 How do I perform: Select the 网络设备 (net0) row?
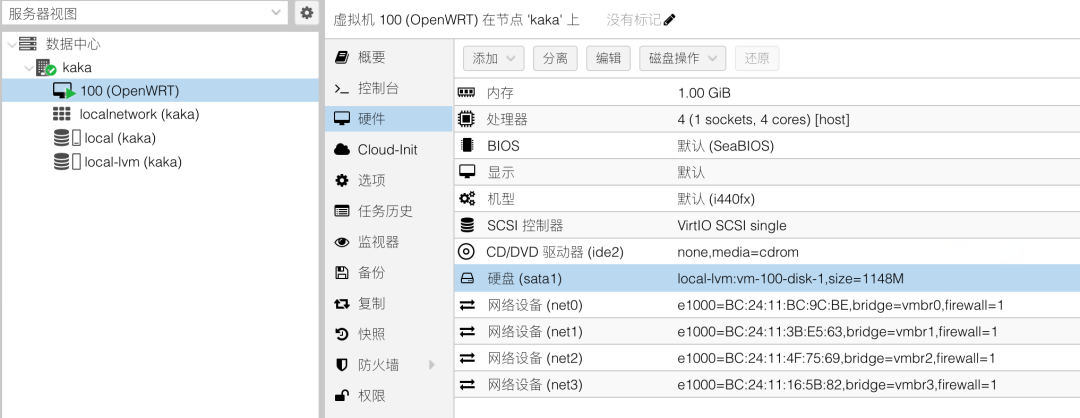(x=767, y=305)
